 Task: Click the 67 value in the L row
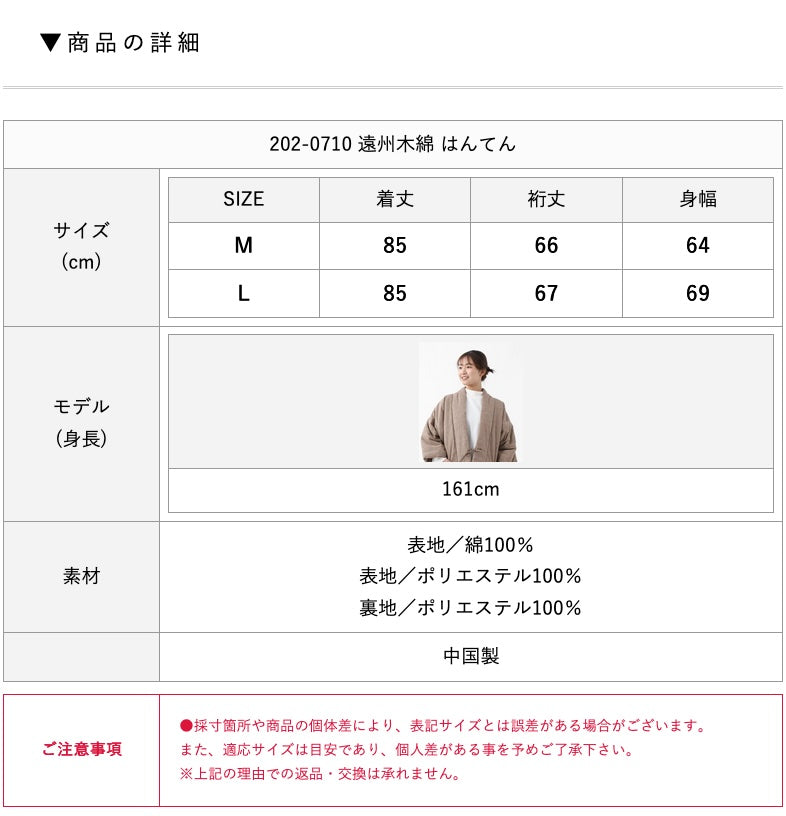click(x=546, y=293)
